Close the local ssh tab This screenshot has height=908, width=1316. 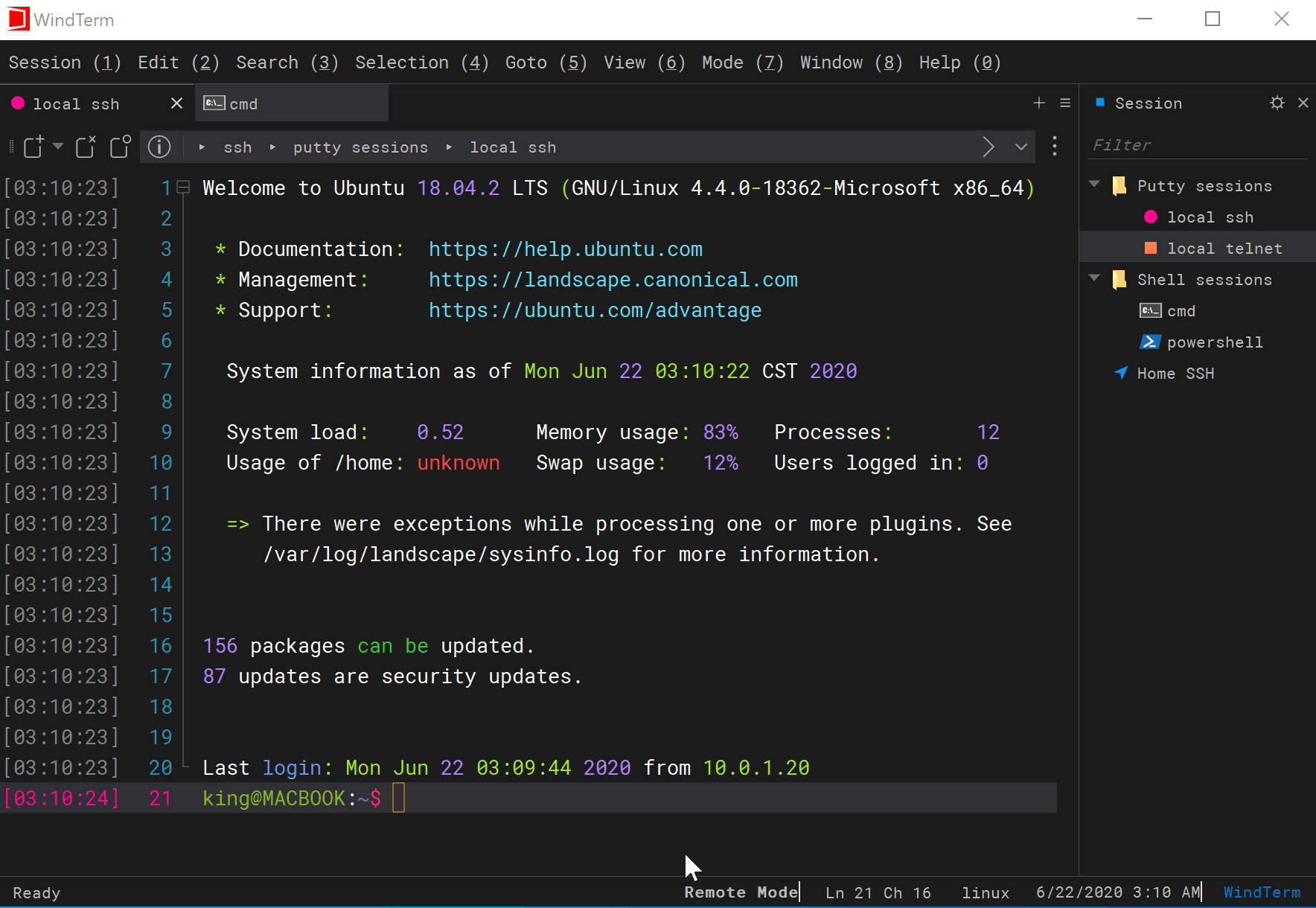(x=176, y=103)
